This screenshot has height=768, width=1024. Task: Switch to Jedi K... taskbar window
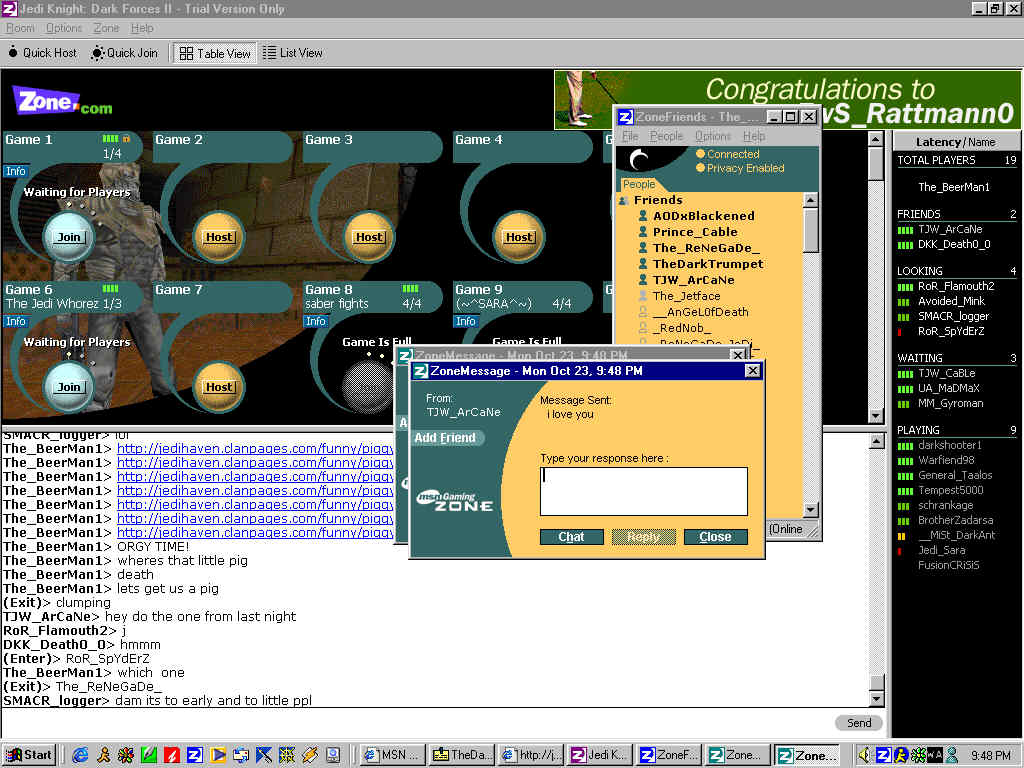[599, 756]
